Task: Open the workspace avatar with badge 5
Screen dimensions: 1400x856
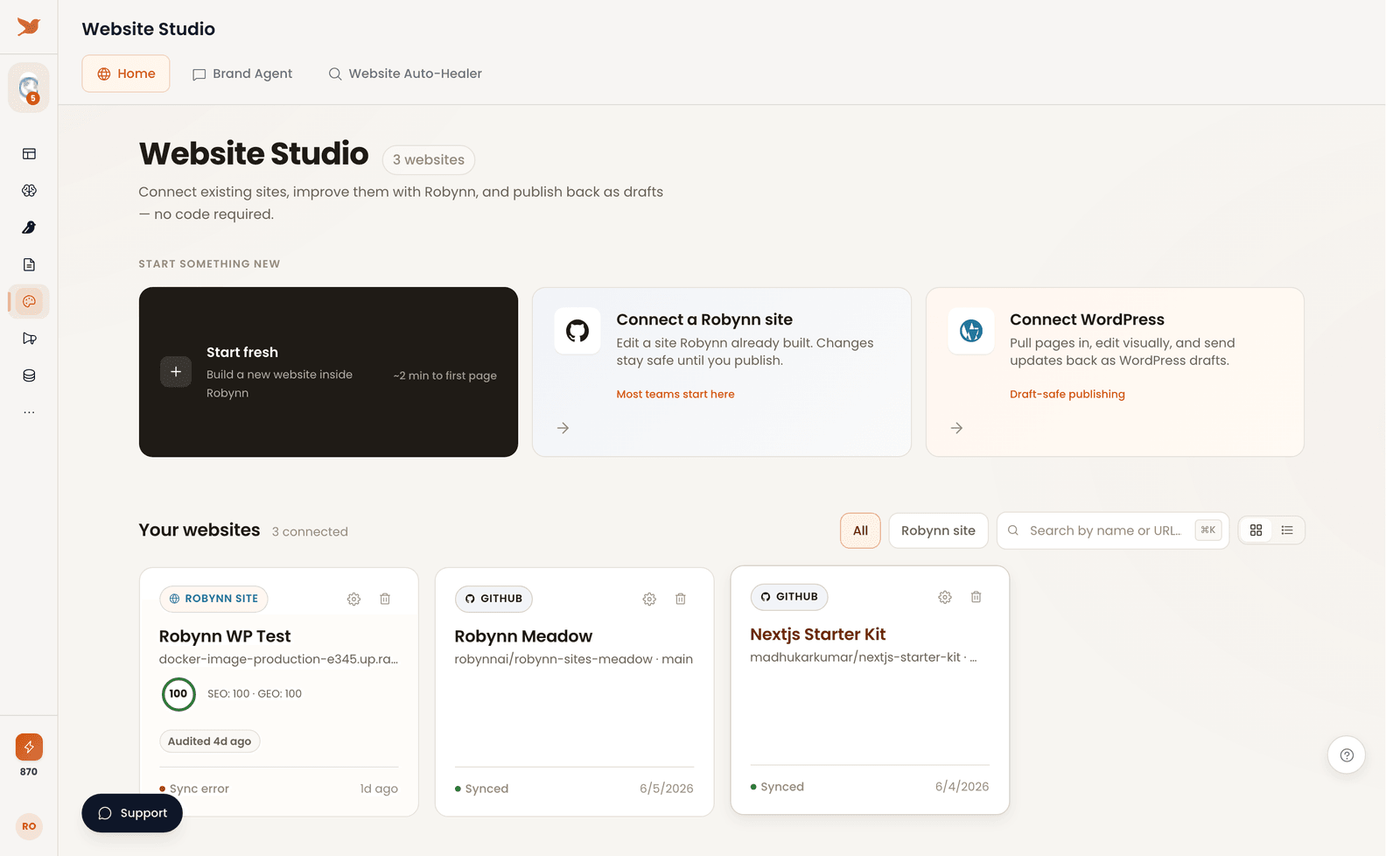Action: [x=29, y=88]
